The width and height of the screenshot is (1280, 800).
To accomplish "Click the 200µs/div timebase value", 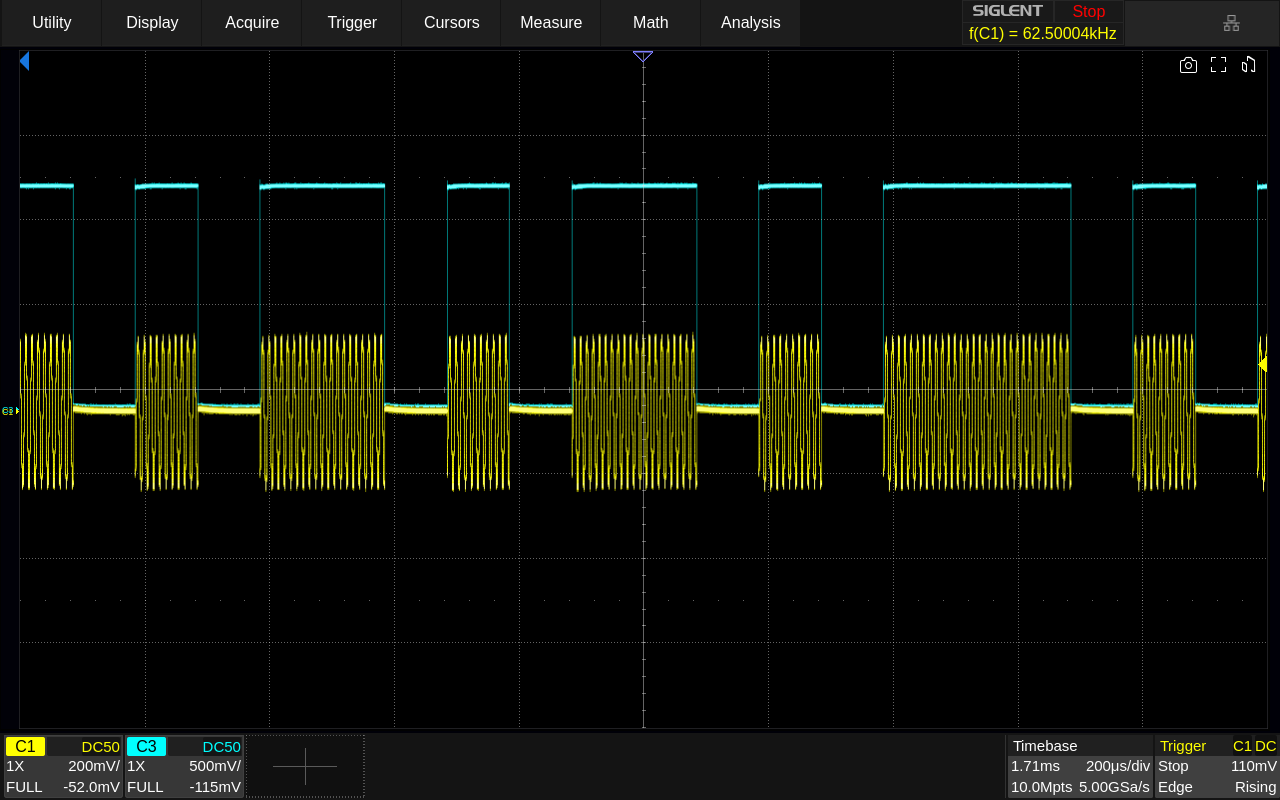I will (1118, 766).
